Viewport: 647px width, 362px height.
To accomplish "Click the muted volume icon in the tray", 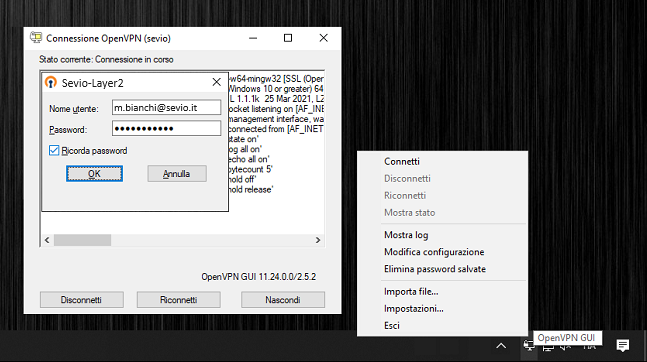I will [x=566, y=346].
